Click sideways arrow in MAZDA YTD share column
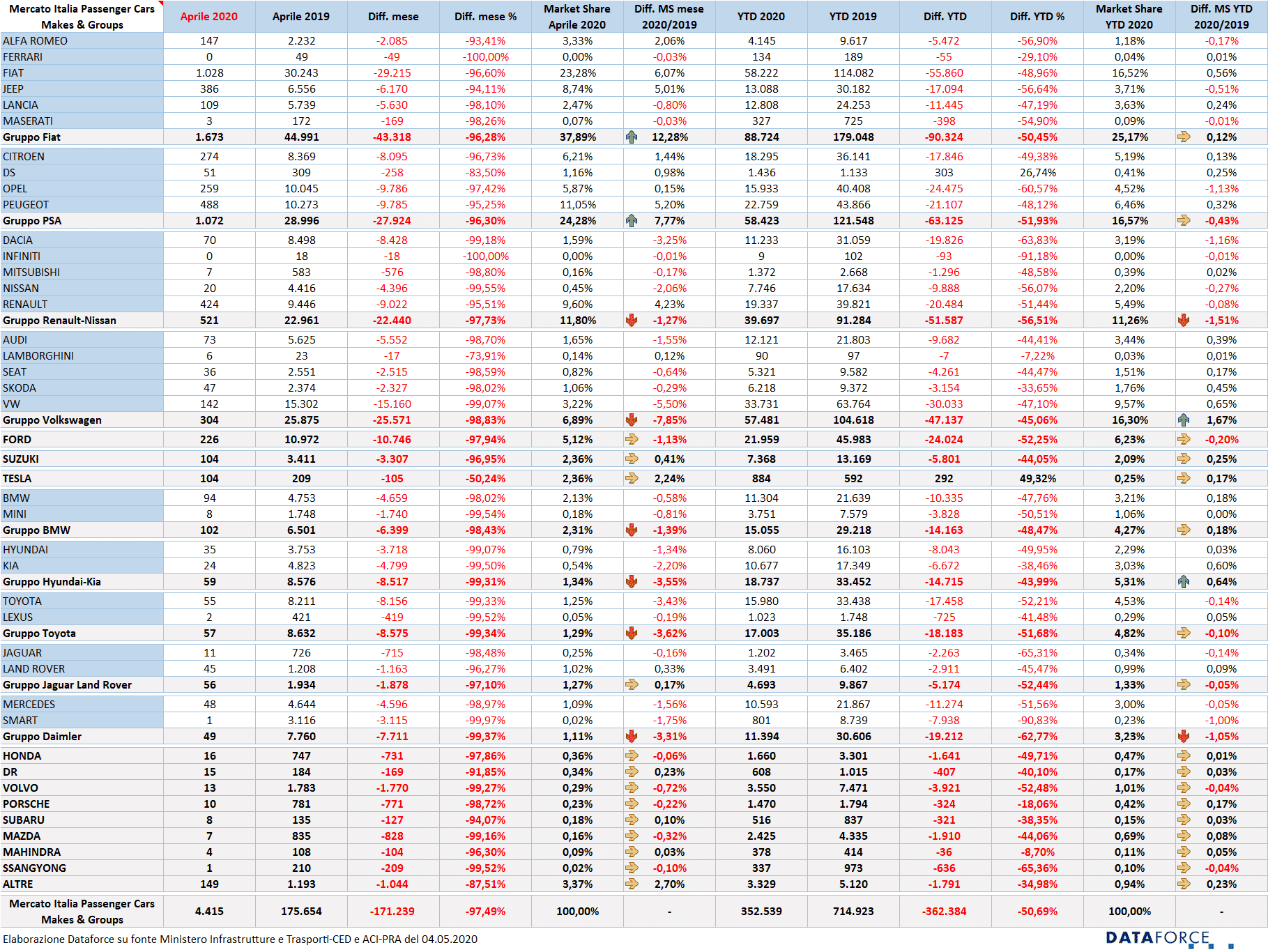 (x=1184, y=836)
